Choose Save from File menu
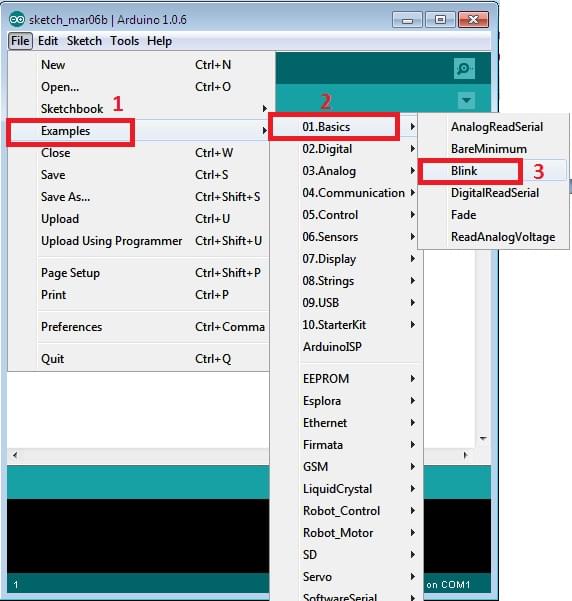Viewport: 572px width, 601px height. [138, 175]
